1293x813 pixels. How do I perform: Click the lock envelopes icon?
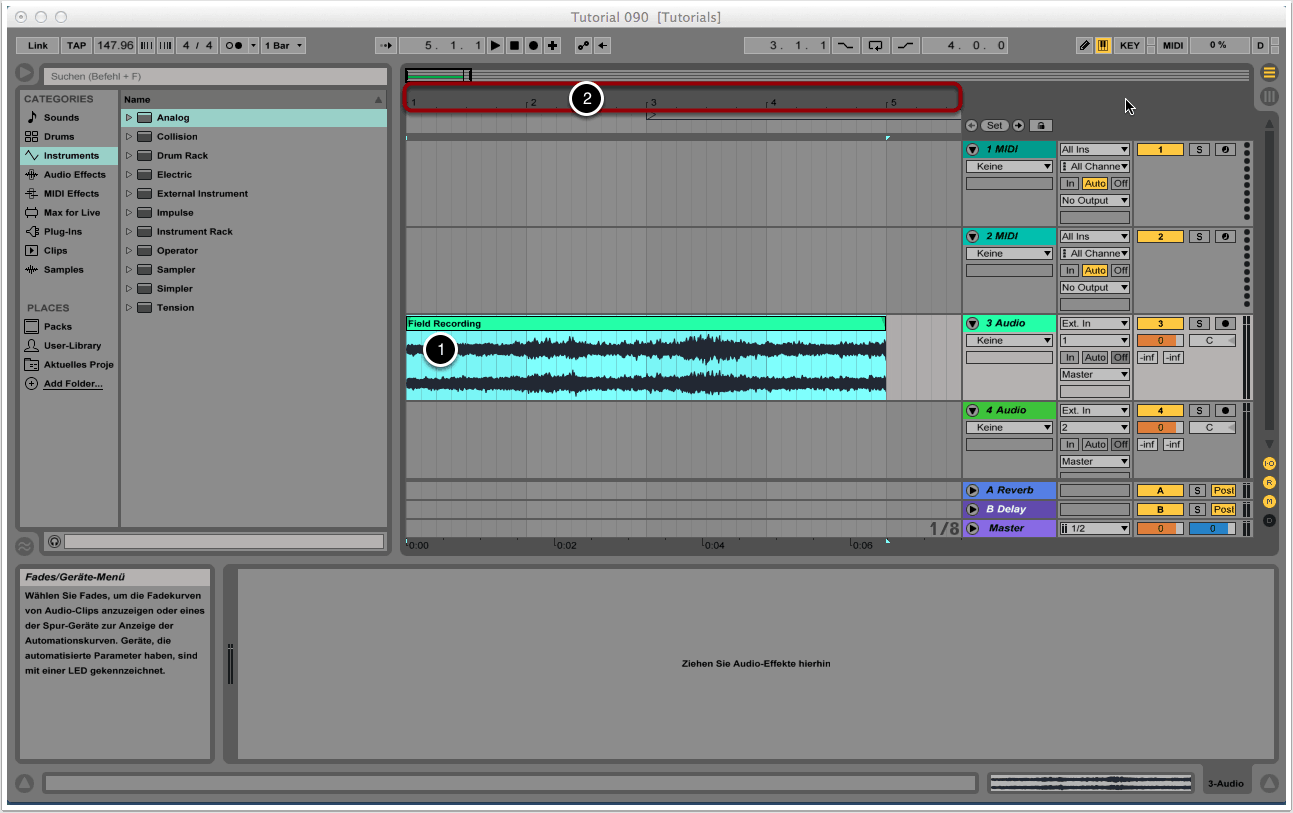tap(1041, 126)
